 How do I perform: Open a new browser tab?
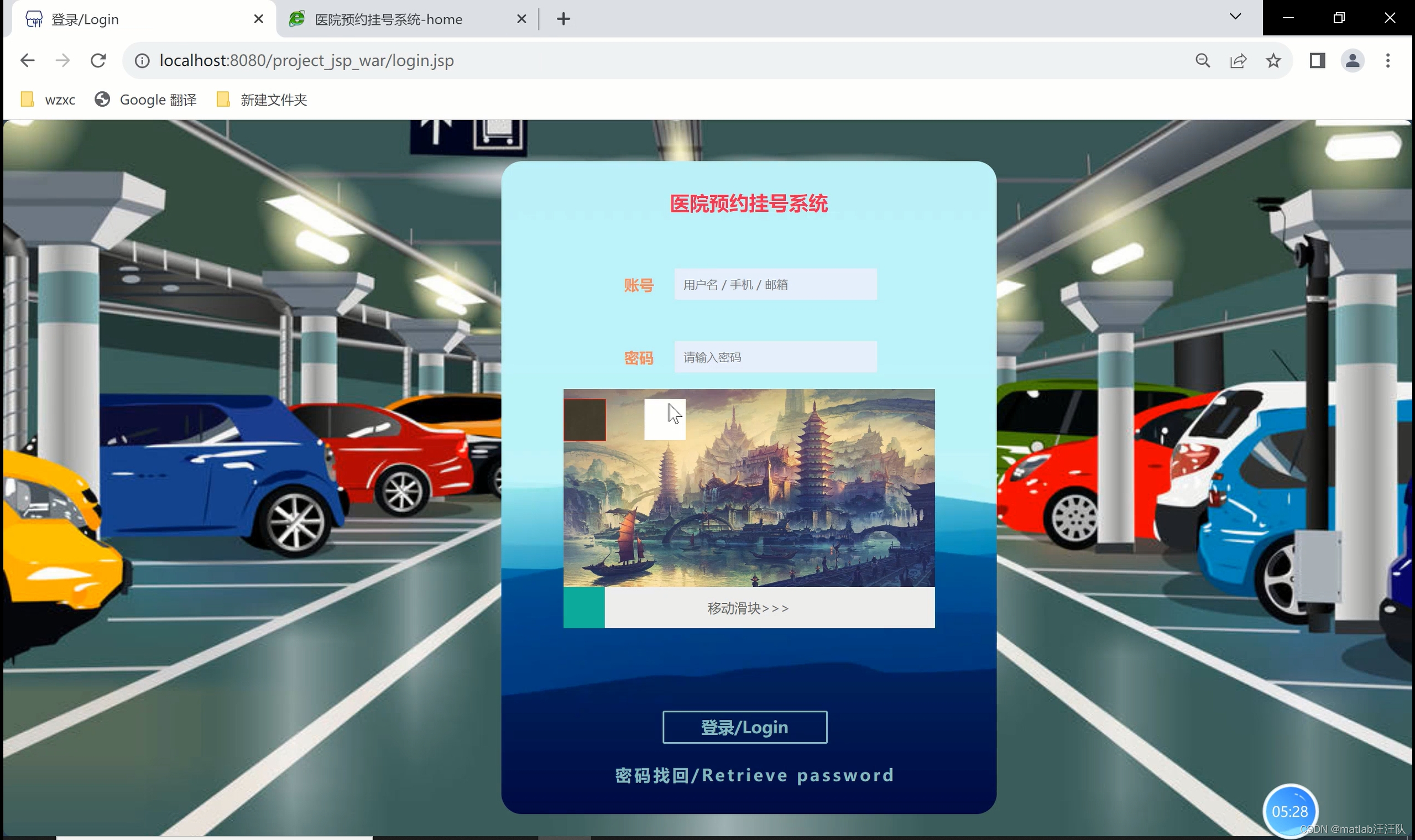(563, 19)
